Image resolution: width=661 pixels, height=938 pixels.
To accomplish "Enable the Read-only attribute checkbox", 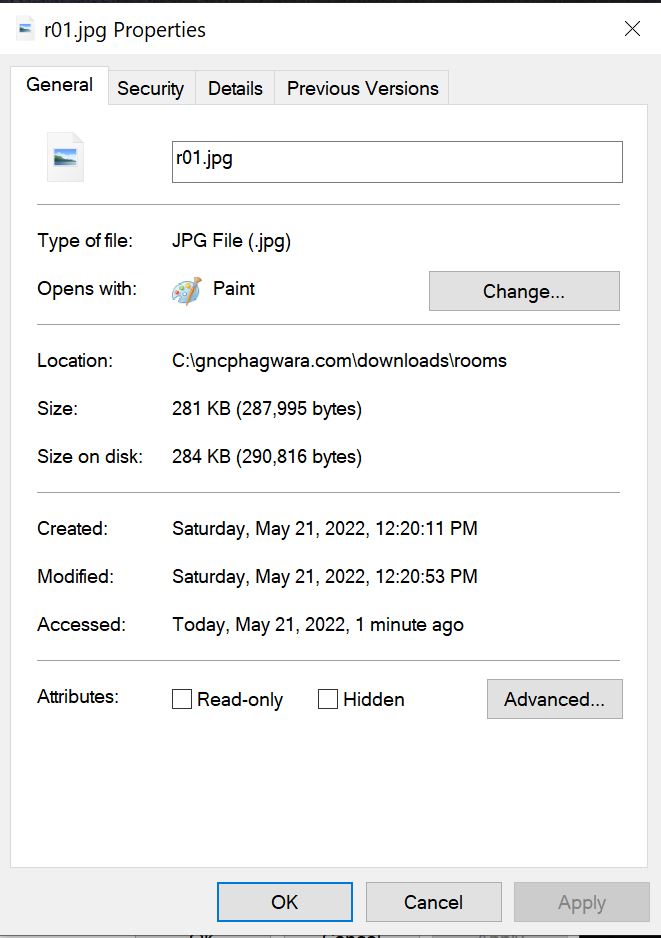I will pyautogui.click(x=182, y=699).
